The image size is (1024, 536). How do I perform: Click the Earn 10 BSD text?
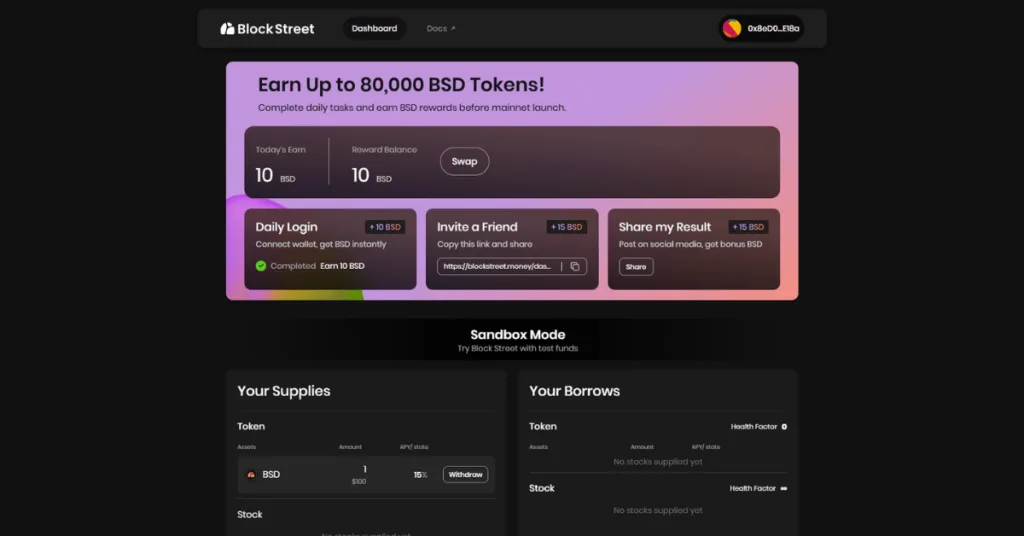[x=342, y=266]
